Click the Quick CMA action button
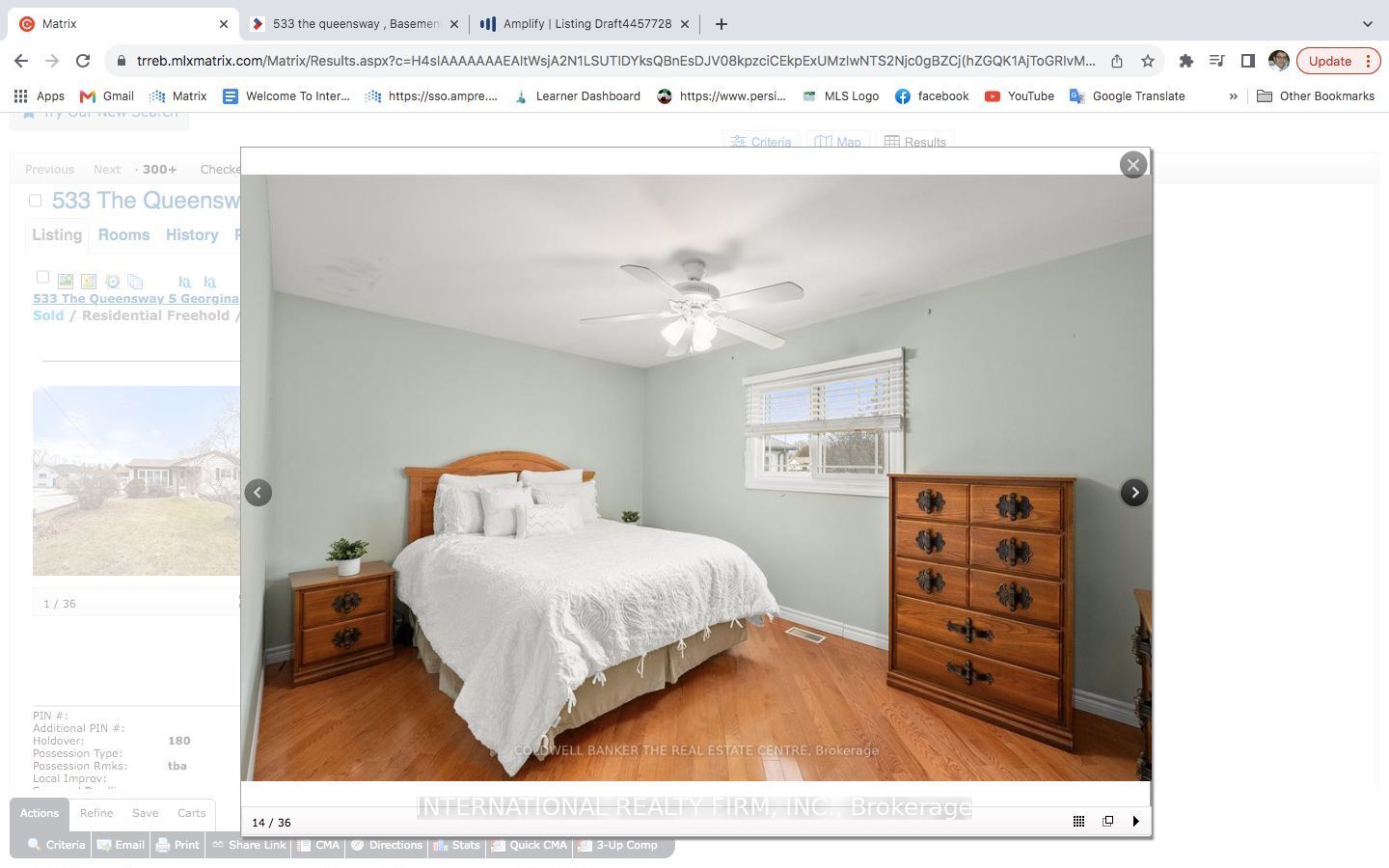Image resolution: width=1389 pixels, height=868 pixels. pyautogui.click(x=529, y=845)
